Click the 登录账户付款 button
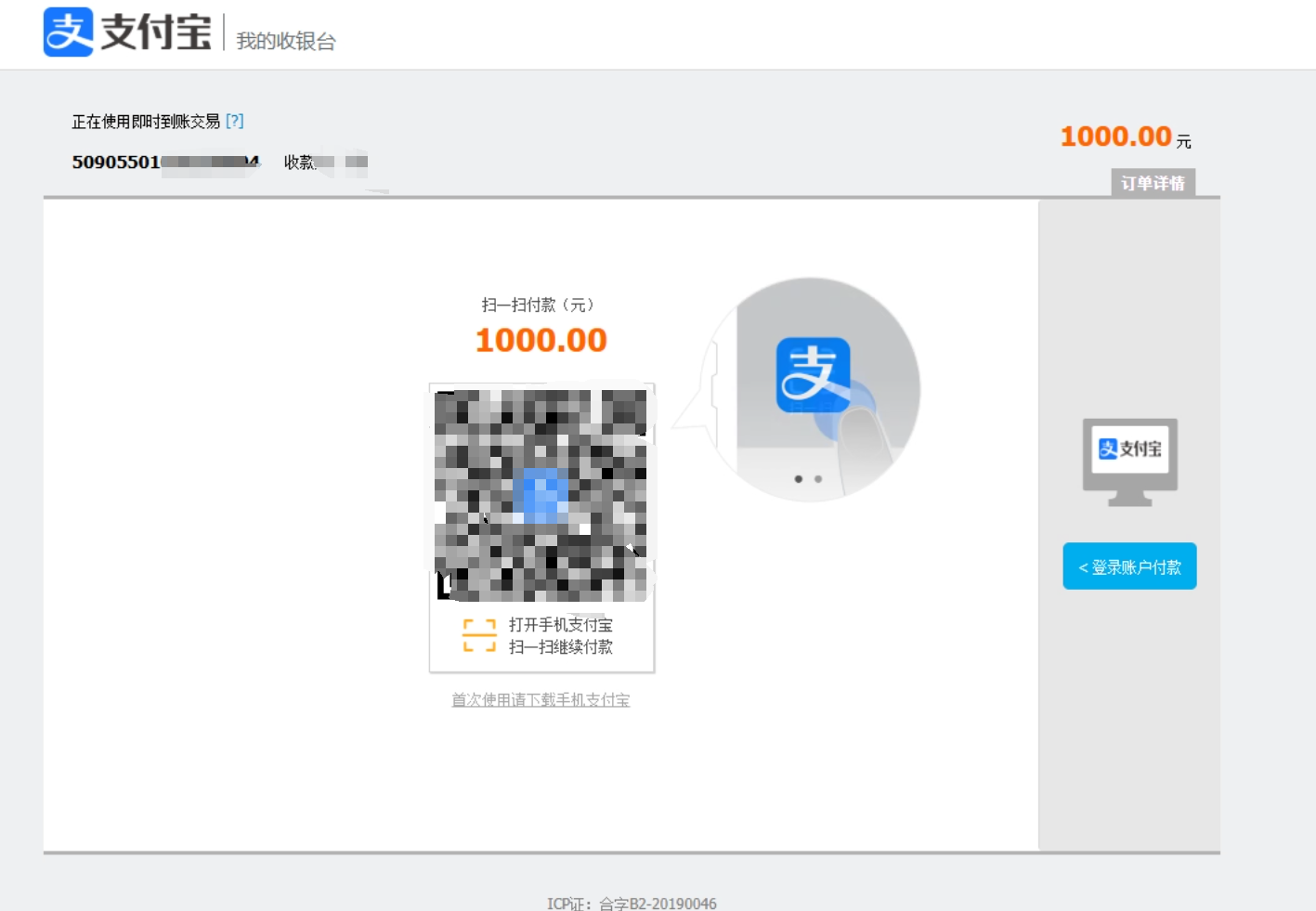 (1128, 565)
